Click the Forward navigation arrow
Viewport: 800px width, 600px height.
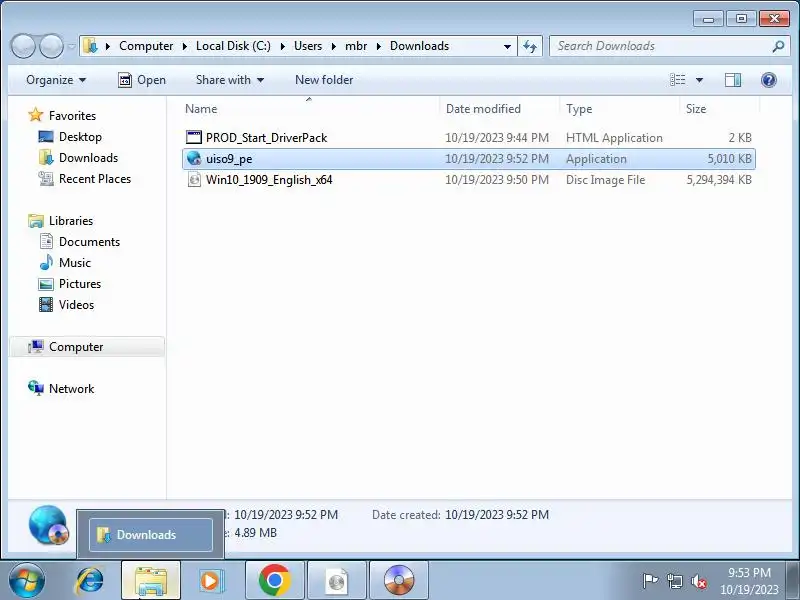pos(52,46)
